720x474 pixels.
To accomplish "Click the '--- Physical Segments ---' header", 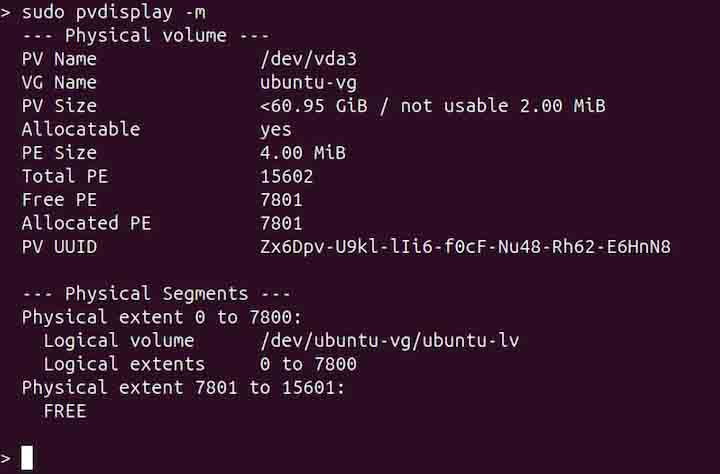I will (156, 294).
